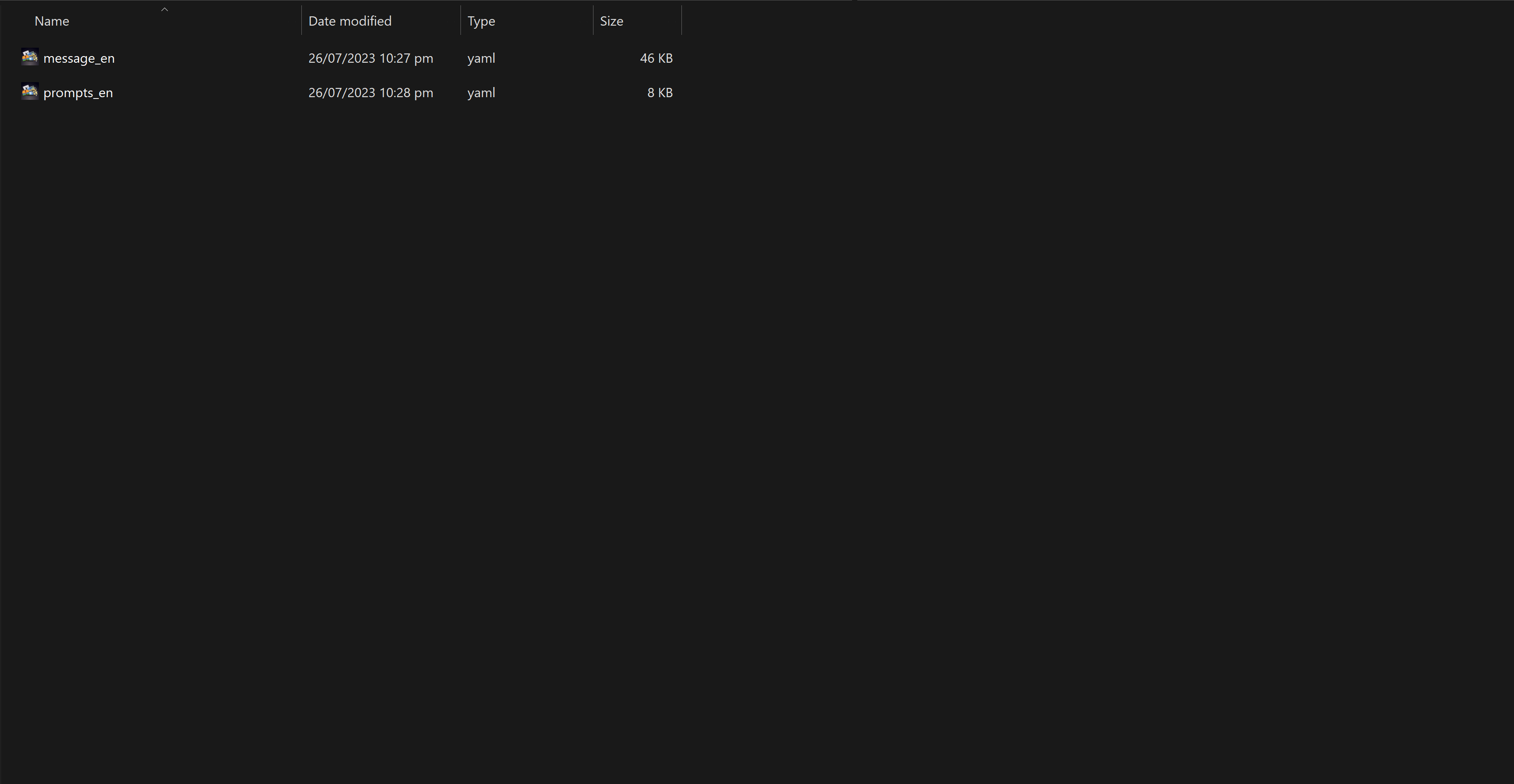Click the message_en file icon
Image resolution: width=1514 pixels, height=784 pixels.
click(29, 57)
